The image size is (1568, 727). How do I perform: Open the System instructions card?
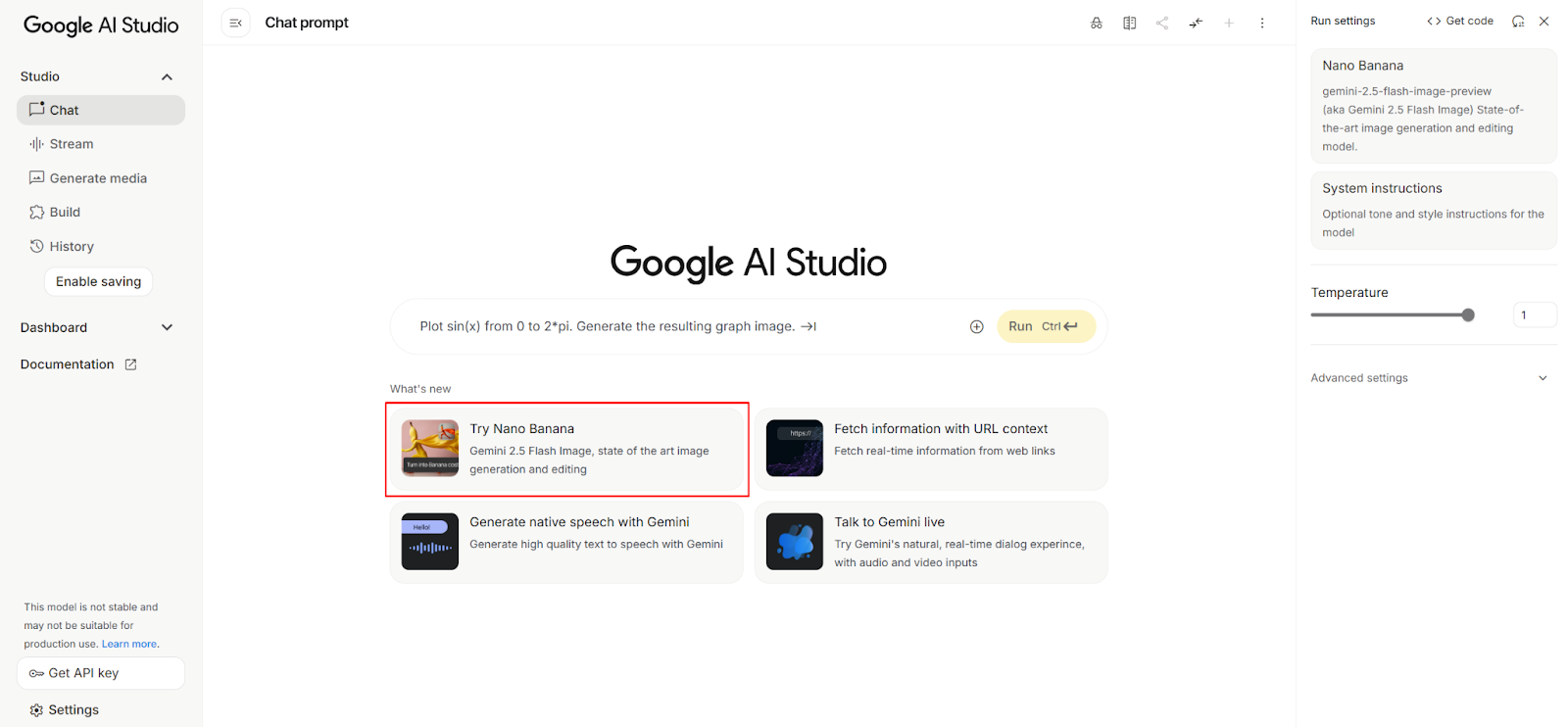1434,211
